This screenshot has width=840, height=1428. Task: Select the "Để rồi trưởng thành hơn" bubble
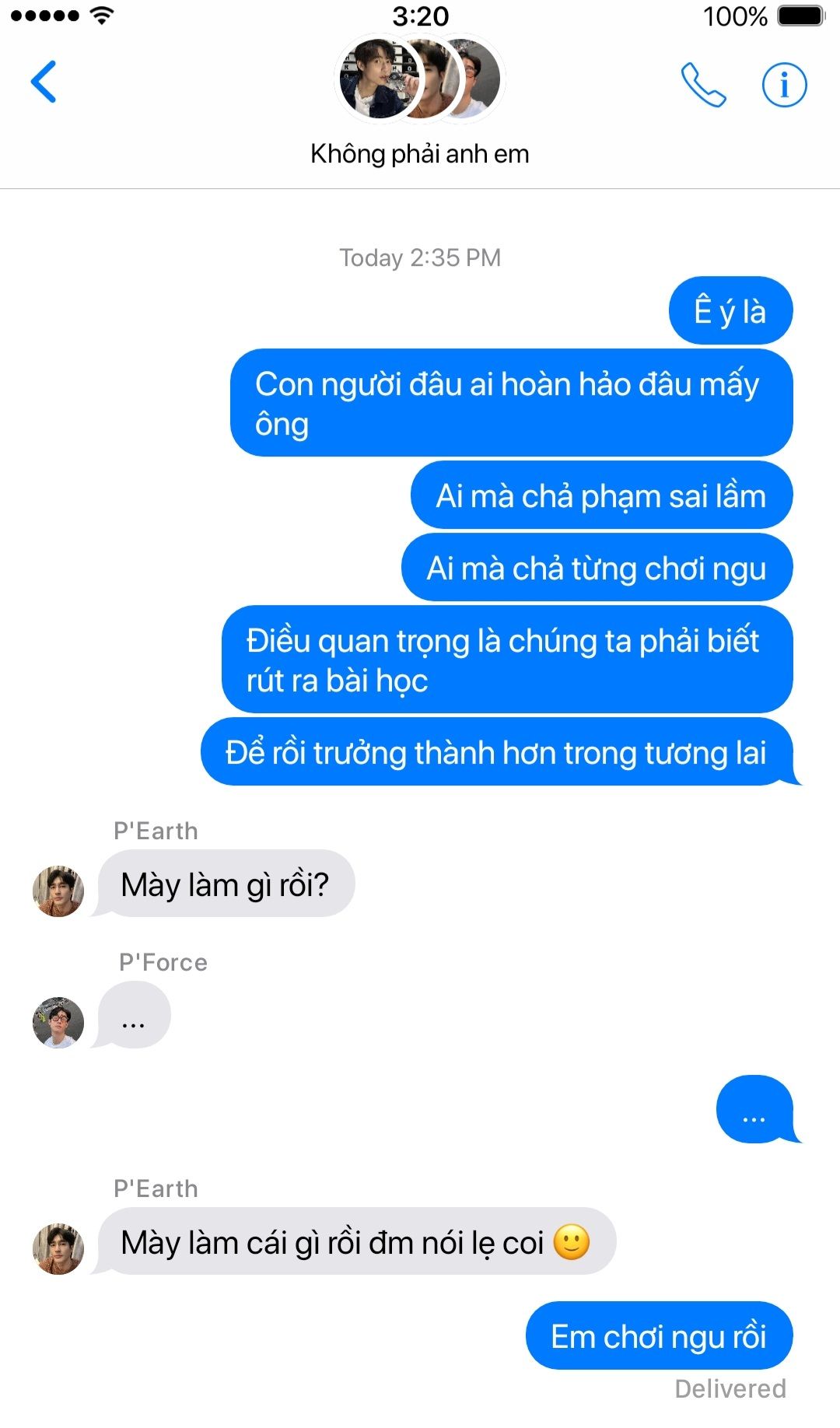496,752
